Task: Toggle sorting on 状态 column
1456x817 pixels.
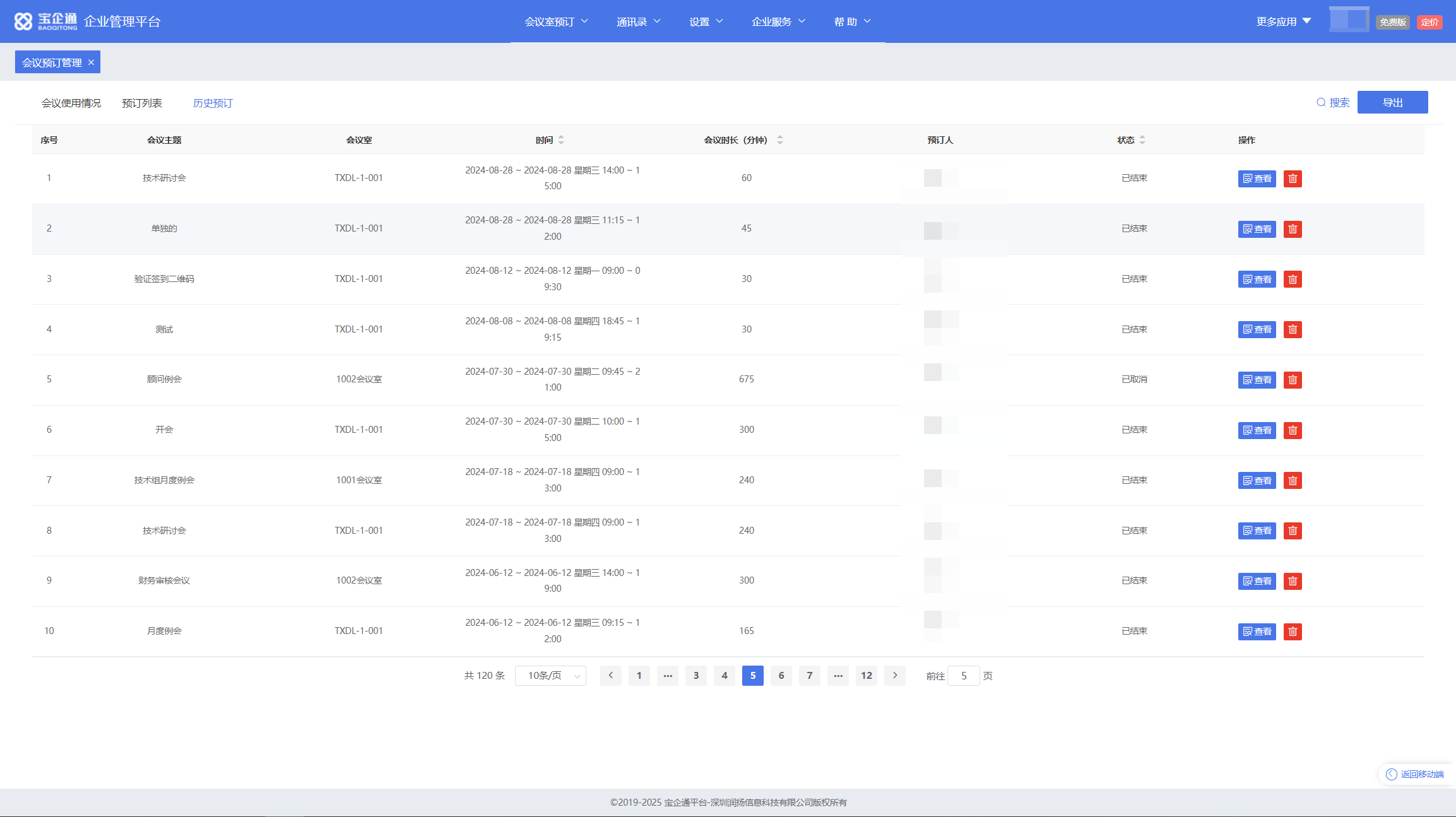Action: (1142, 140)
